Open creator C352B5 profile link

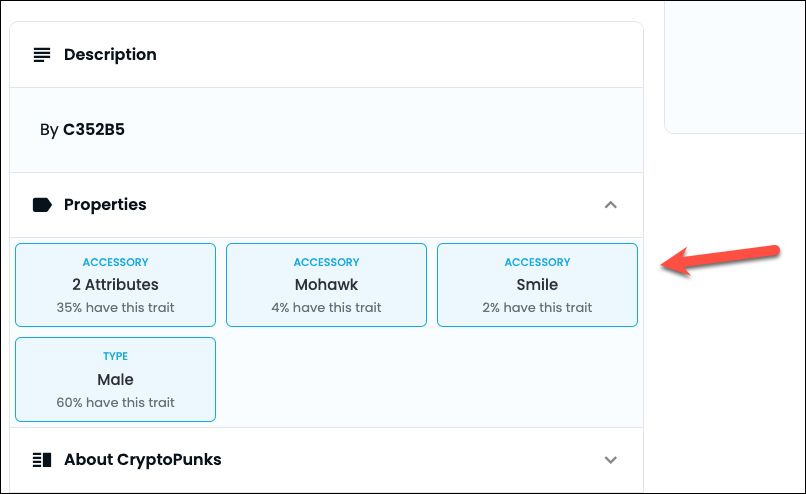94,129
